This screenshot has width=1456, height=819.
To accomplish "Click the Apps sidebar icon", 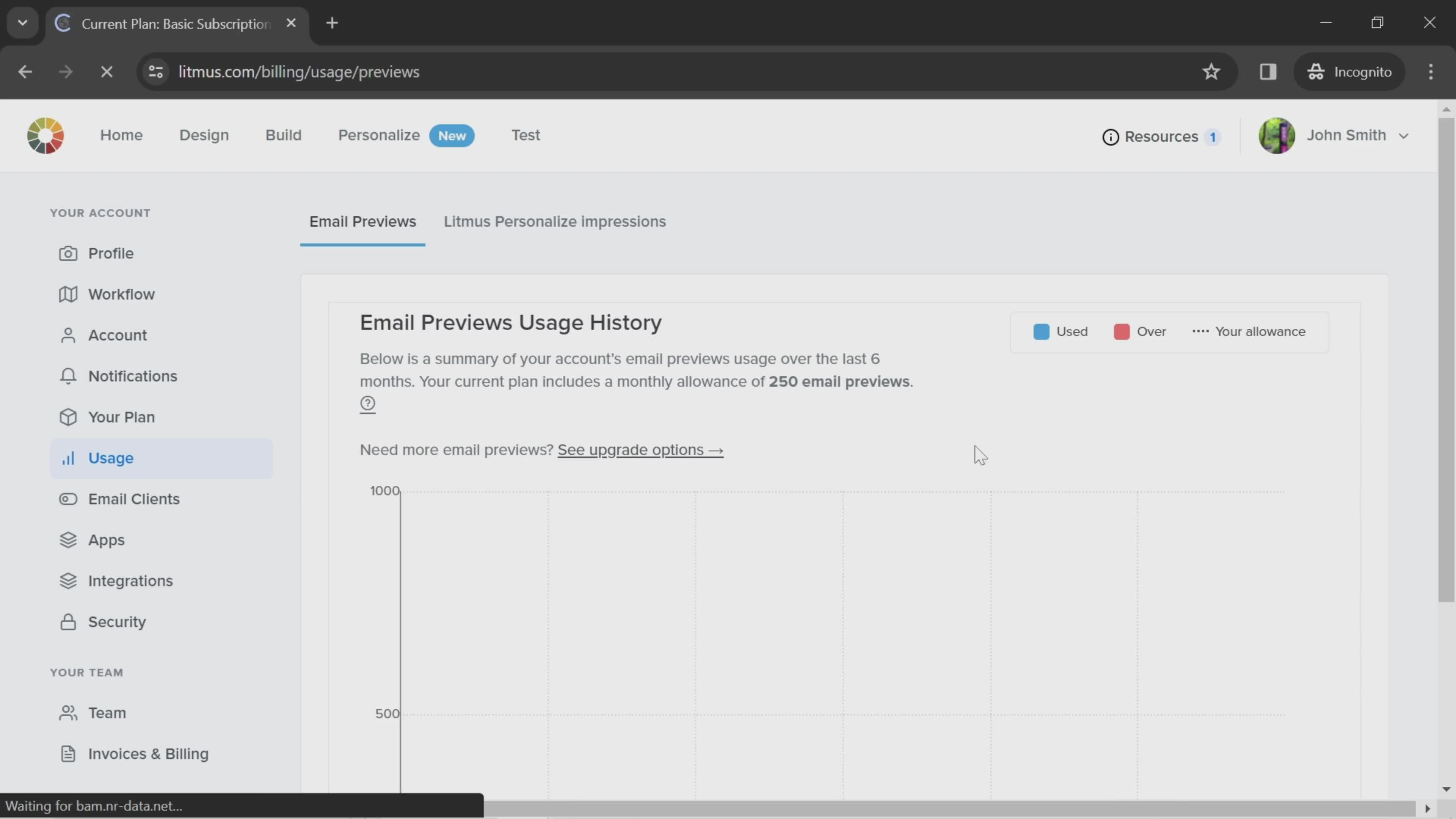I will (x=68, y=540).
